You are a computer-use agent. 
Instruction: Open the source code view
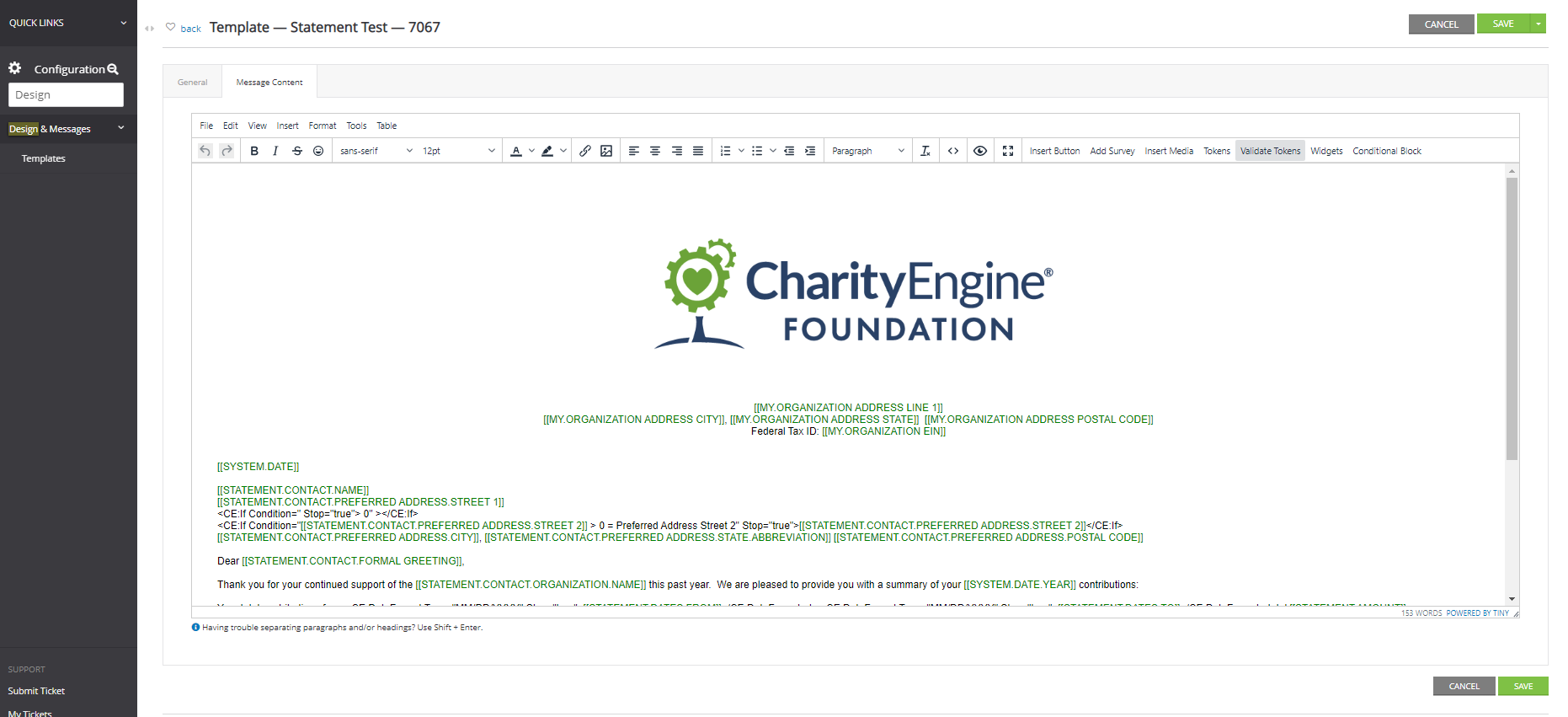coord(953,151)
